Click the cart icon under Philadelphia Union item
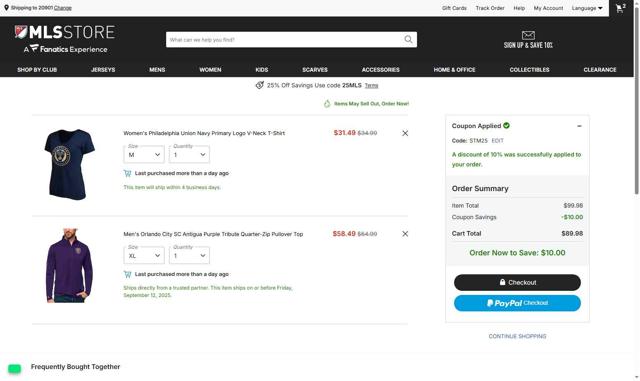The height and width of the screenshot is (381, 640). tap(127, 174)
